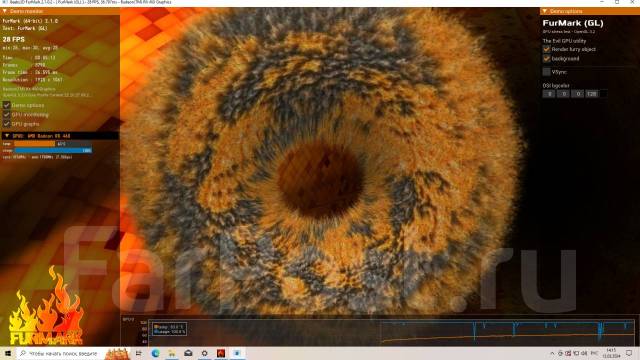
Task: Open File Explorer from the taskbar
Action: (172, 353)
